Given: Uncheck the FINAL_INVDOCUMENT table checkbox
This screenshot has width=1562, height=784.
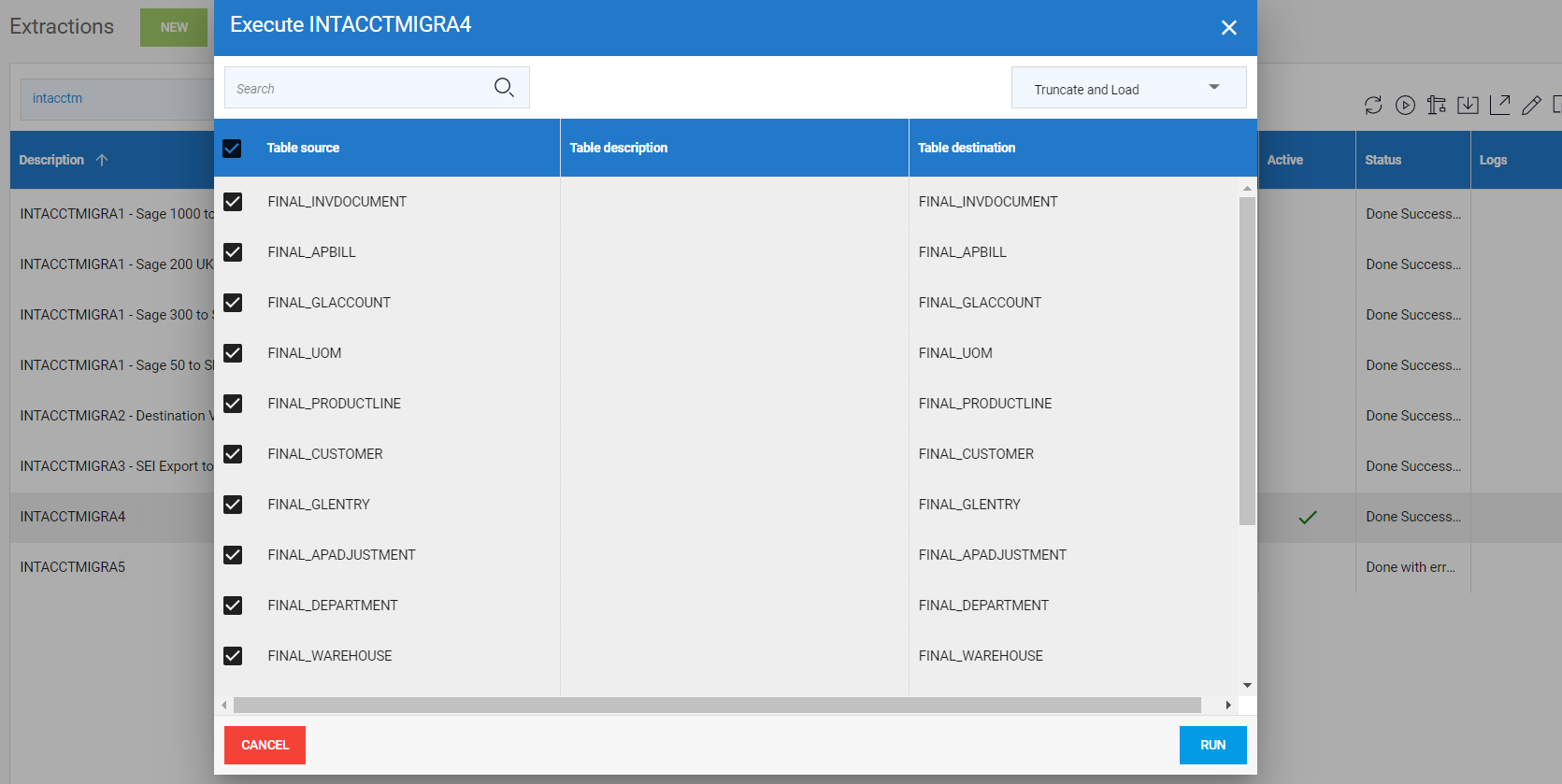Looking at the screenshot, I should pos(233,202).
